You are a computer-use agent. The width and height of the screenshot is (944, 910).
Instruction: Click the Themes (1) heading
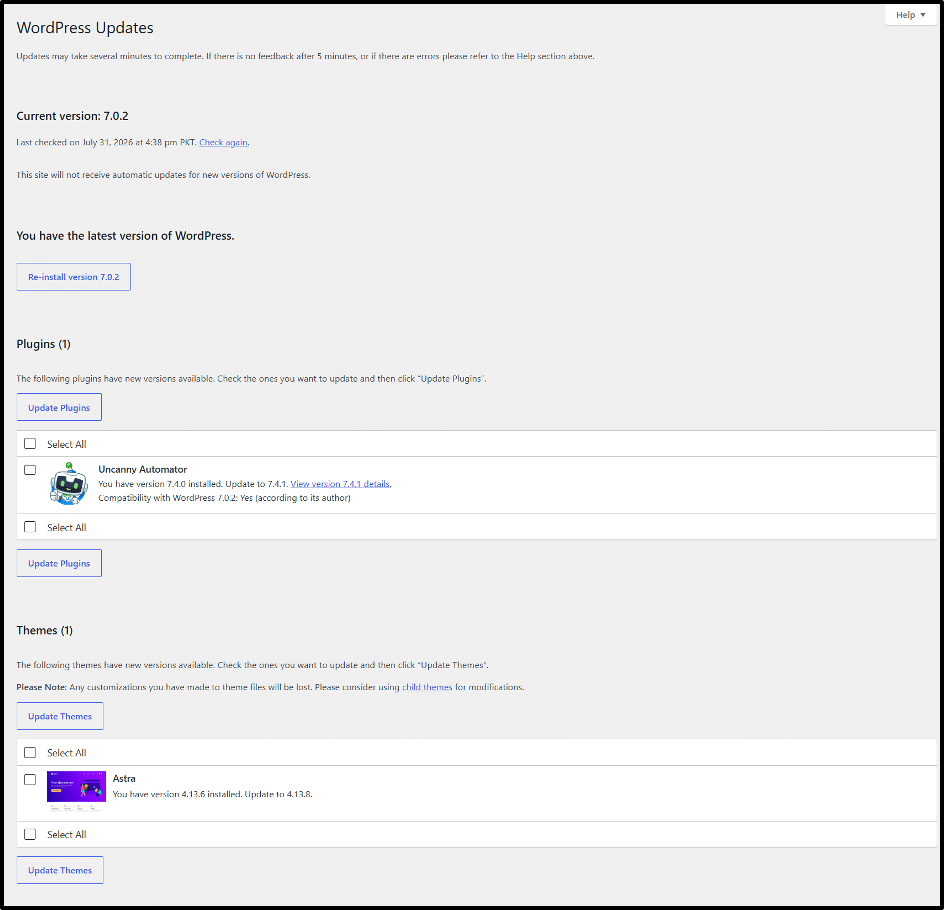45,631
